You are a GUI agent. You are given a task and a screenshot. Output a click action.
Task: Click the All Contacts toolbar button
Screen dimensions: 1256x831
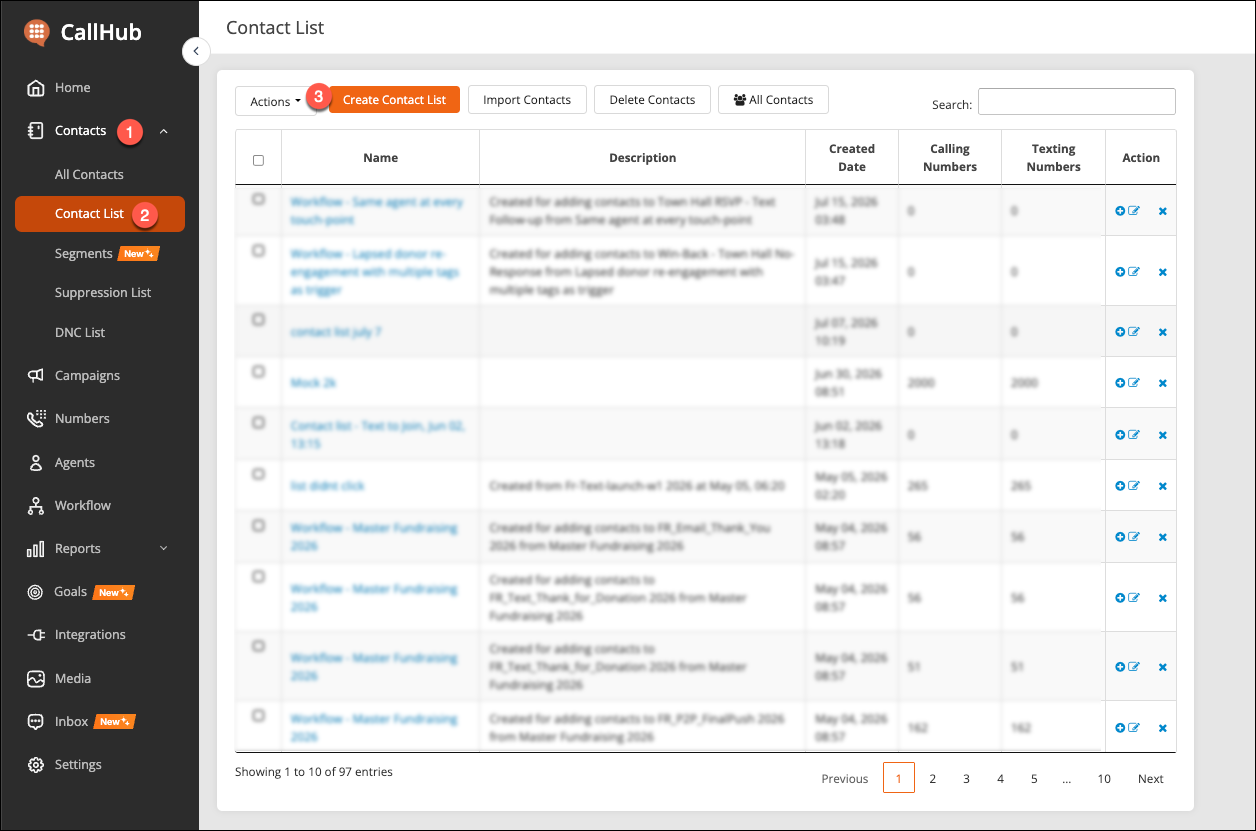[x=773, y=100]
